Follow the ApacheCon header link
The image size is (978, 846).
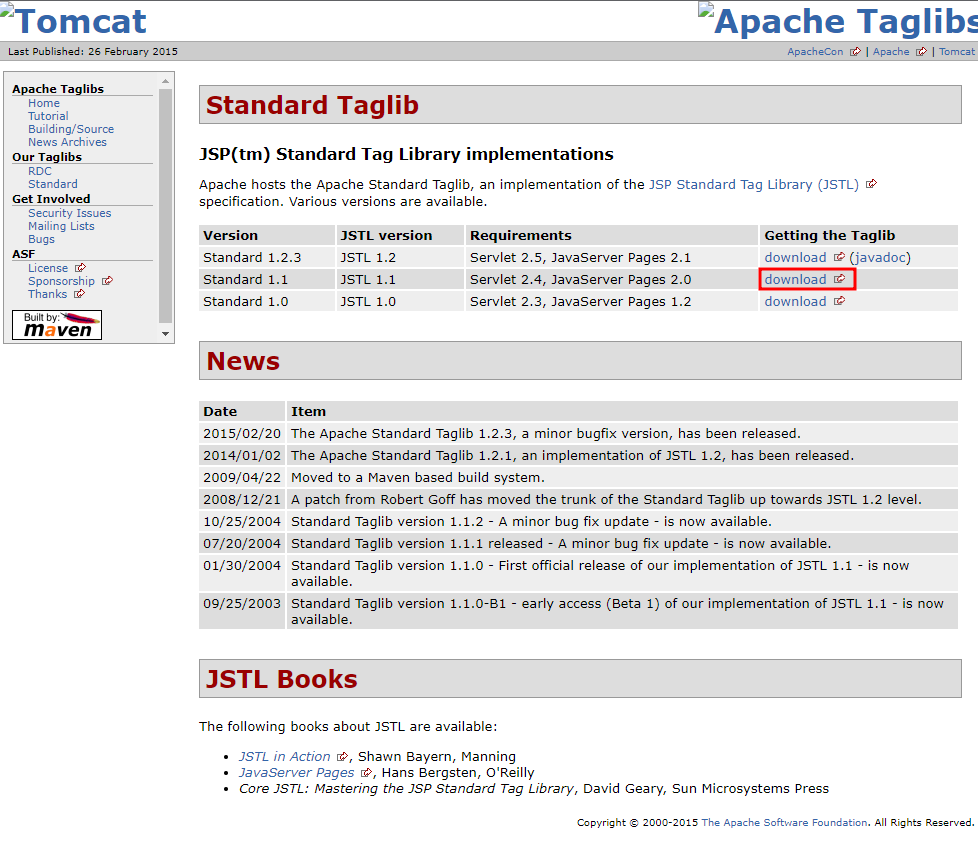coord(815,52)
